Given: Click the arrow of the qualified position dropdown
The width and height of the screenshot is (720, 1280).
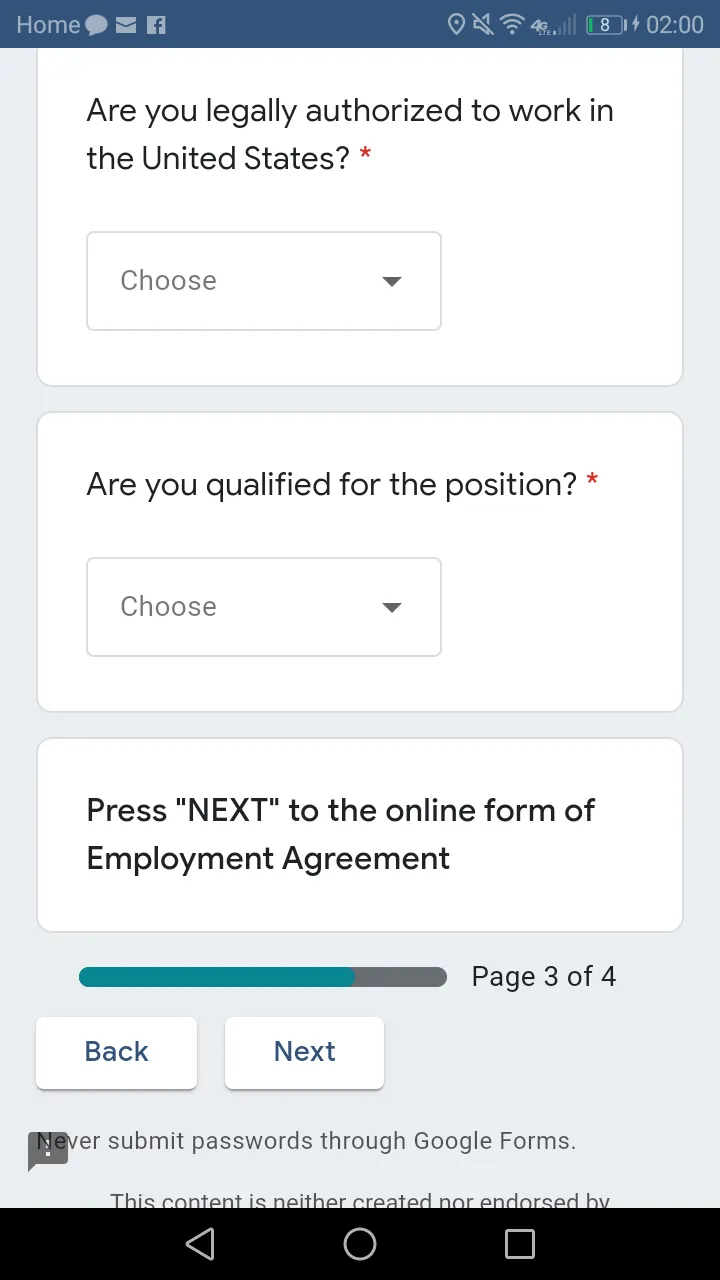Looking at the screenshot, I should [x=392, y=608].
